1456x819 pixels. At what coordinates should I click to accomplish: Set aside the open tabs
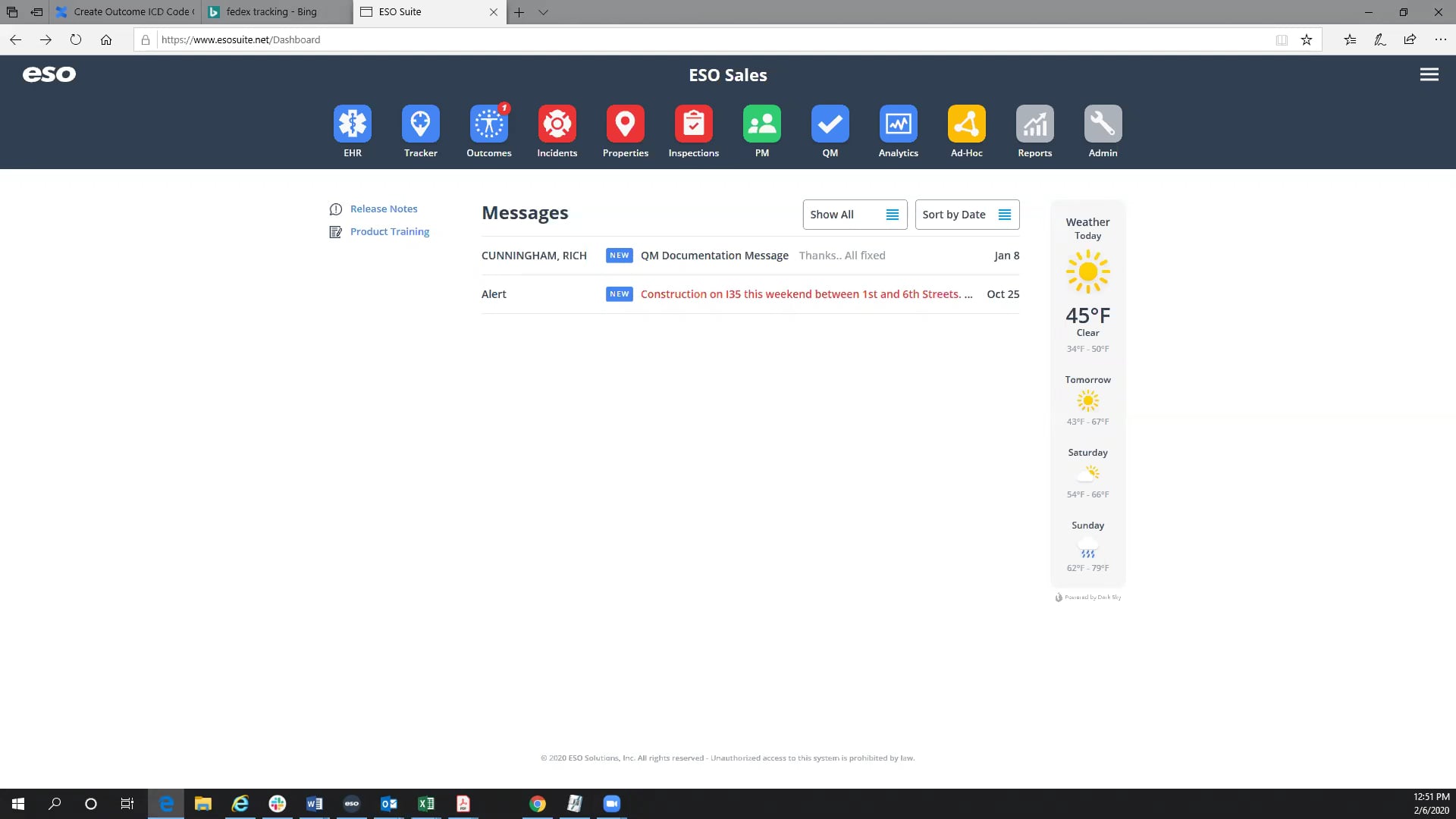pyautogui.click(x=36, y=12)
